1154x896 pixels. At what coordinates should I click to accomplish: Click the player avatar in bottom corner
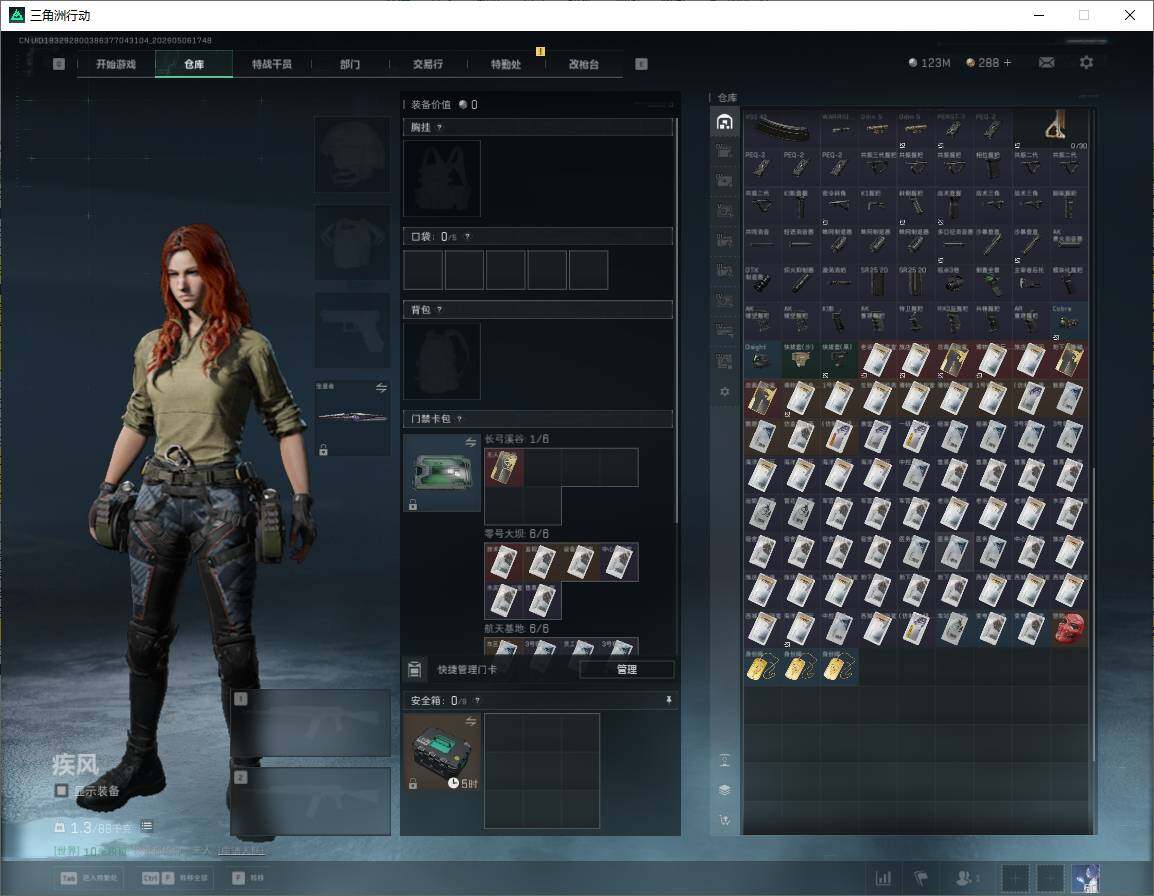(1086, 878)
